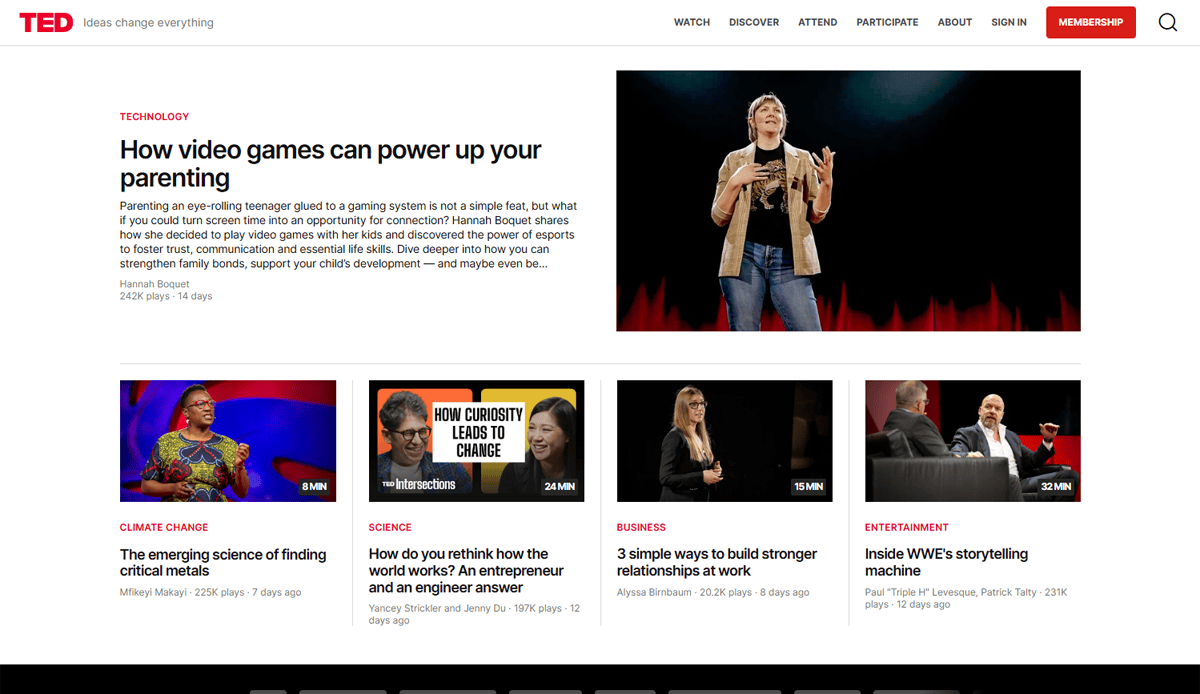Click the TED logo
This screenshot has height=694, width=1200.
click(46, 21)
